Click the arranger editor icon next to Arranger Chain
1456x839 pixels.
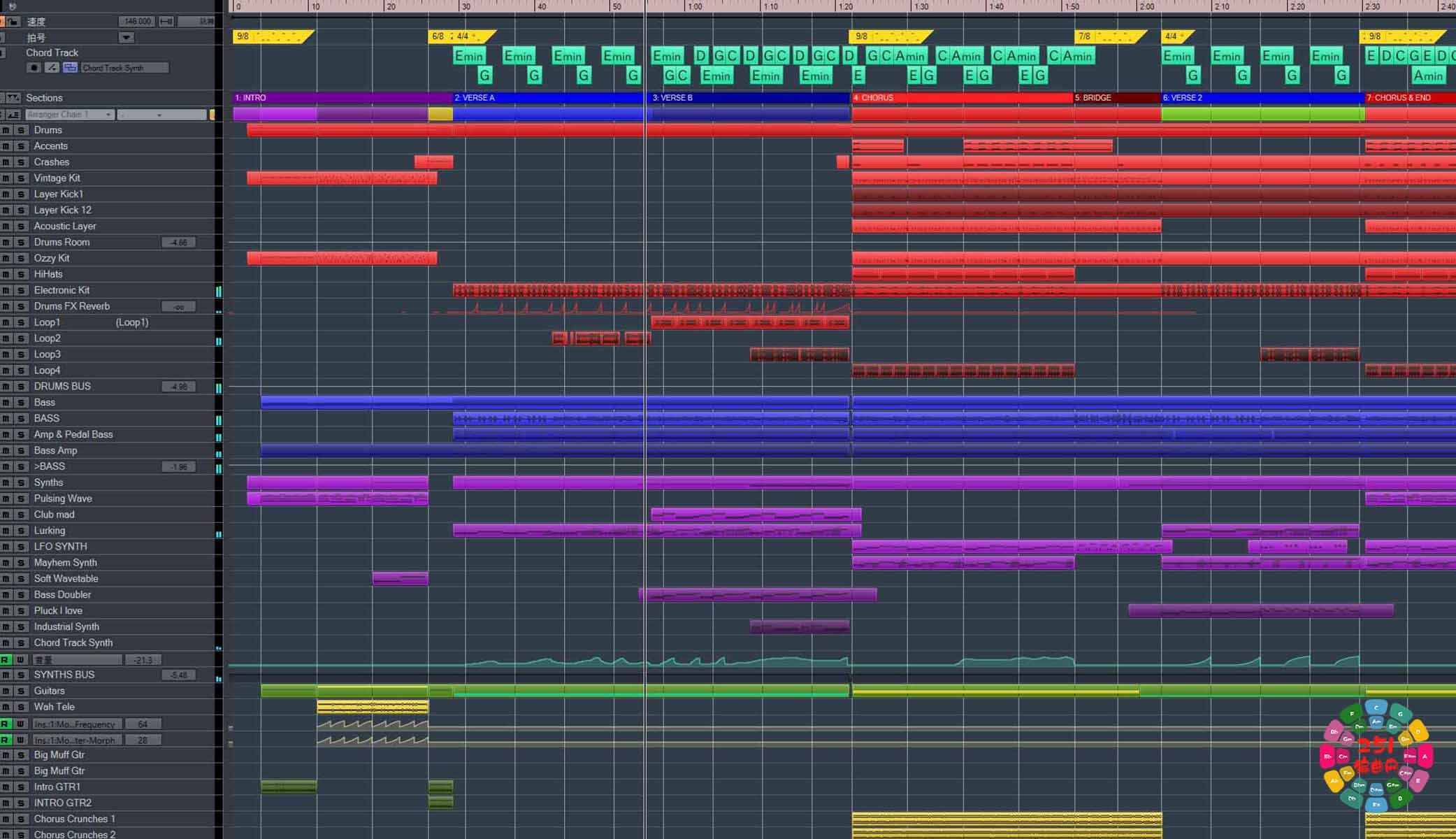pyautogui.click(x=13, y=114)
